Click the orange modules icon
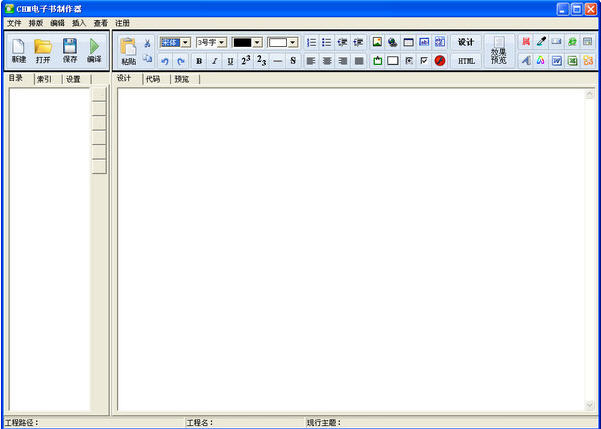601x429 pixels. pos(588,61)
